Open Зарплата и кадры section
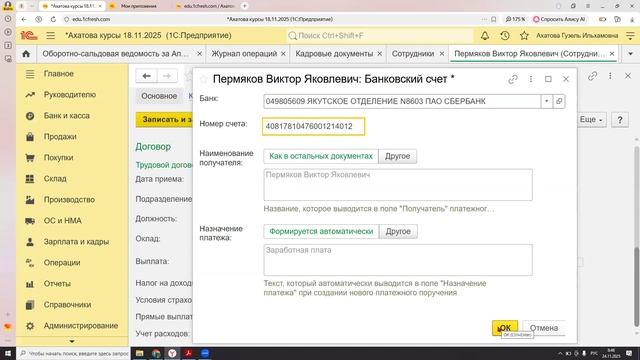Screen dimensions: 640x360 76,242
